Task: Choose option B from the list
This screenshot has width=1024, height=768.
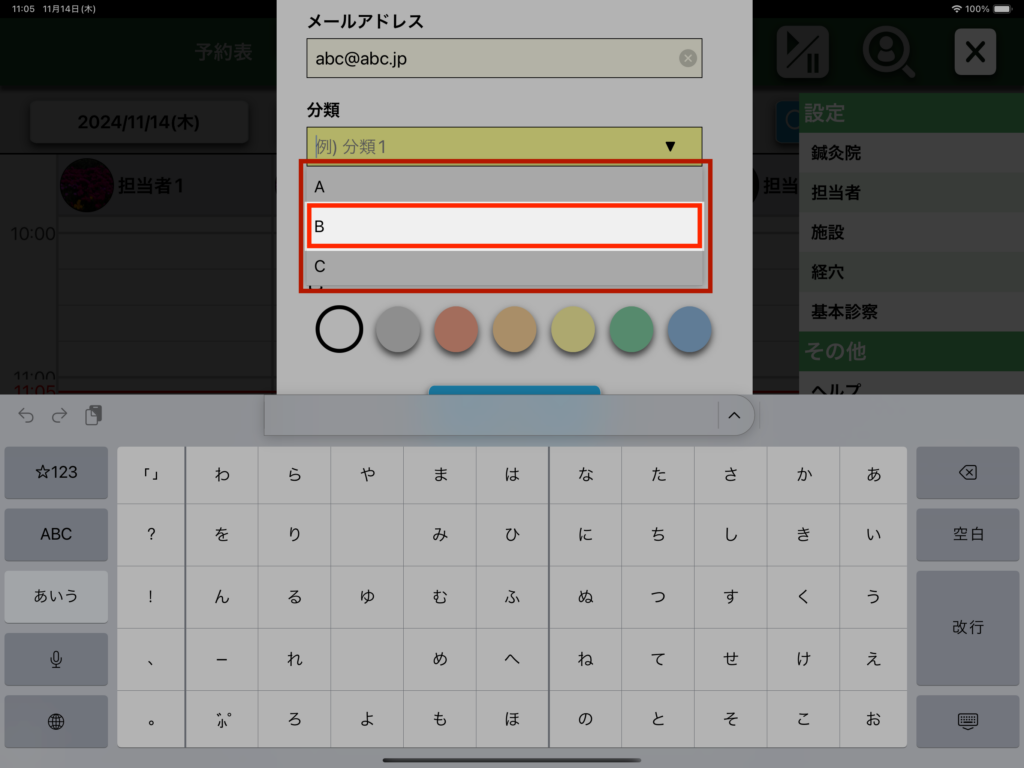Action: 504,227
